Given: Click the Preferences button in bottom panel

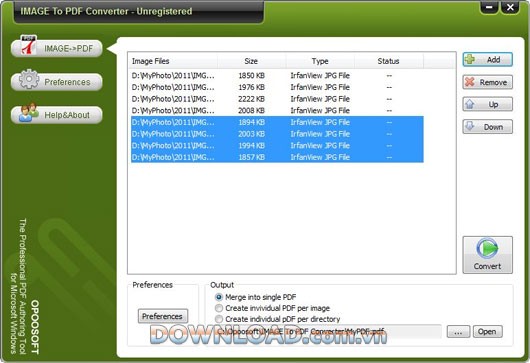Looking at the screenshot, I should [x=163, y=316].
